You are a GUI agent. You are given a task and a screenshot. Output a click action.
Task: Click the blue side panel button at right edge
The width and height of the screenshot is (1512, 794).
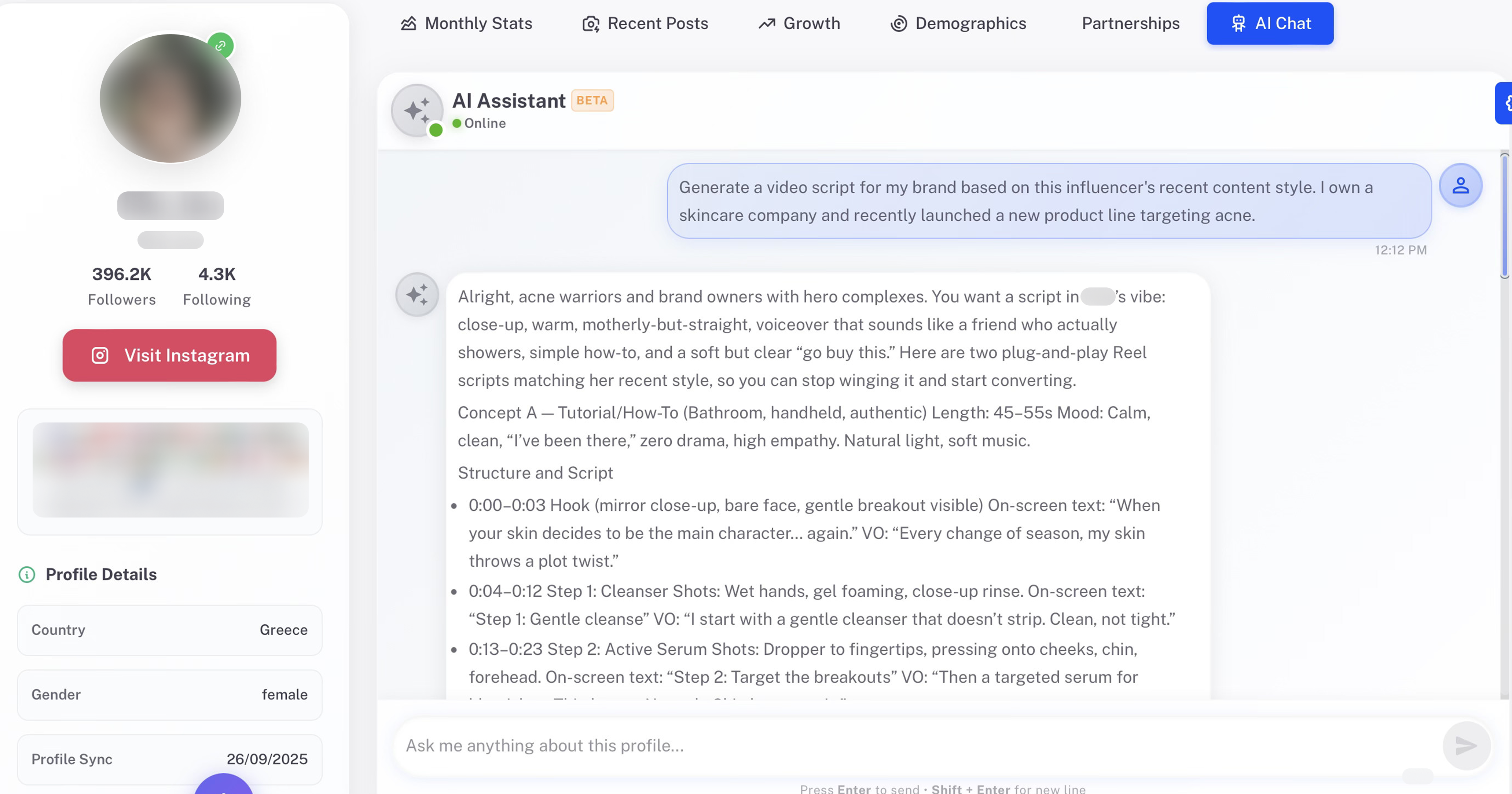pyautogui.click(x=1504, y=103)
